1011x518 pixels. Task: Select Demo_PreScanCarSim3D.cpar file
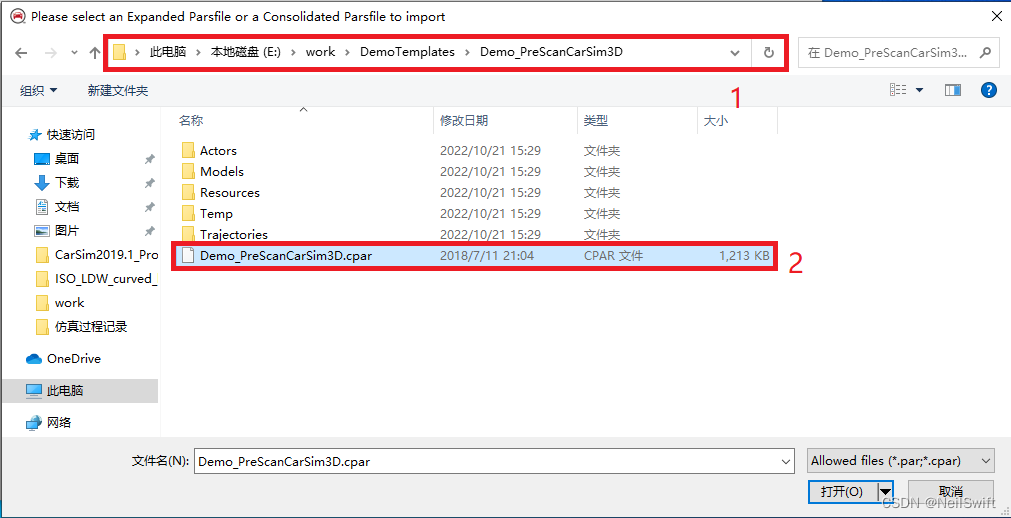point(476,255)
